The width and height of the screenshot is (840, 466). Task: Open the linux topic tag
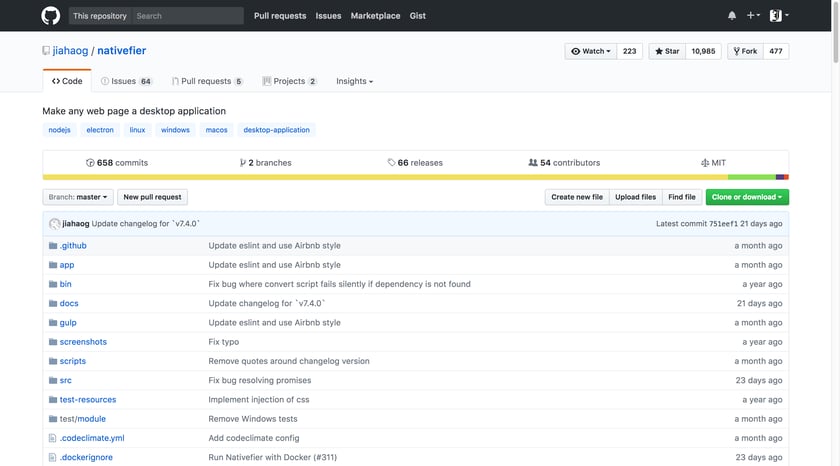tap(137, 130)
